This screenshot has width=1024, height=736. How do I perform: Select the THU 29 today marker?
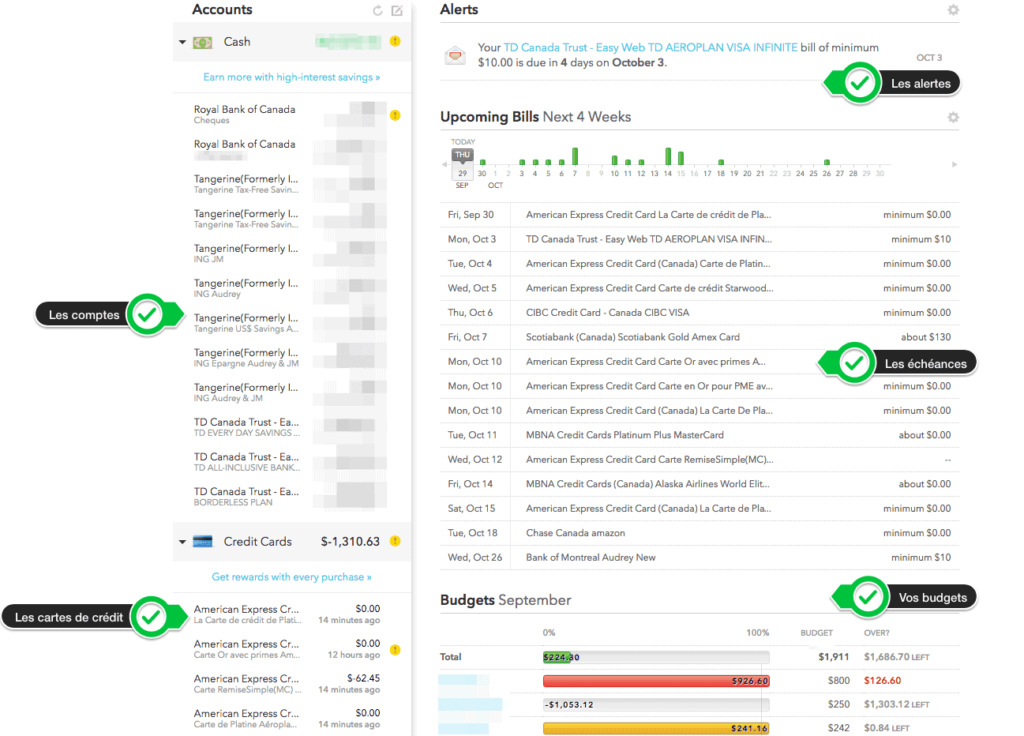[x=462, y=163]
